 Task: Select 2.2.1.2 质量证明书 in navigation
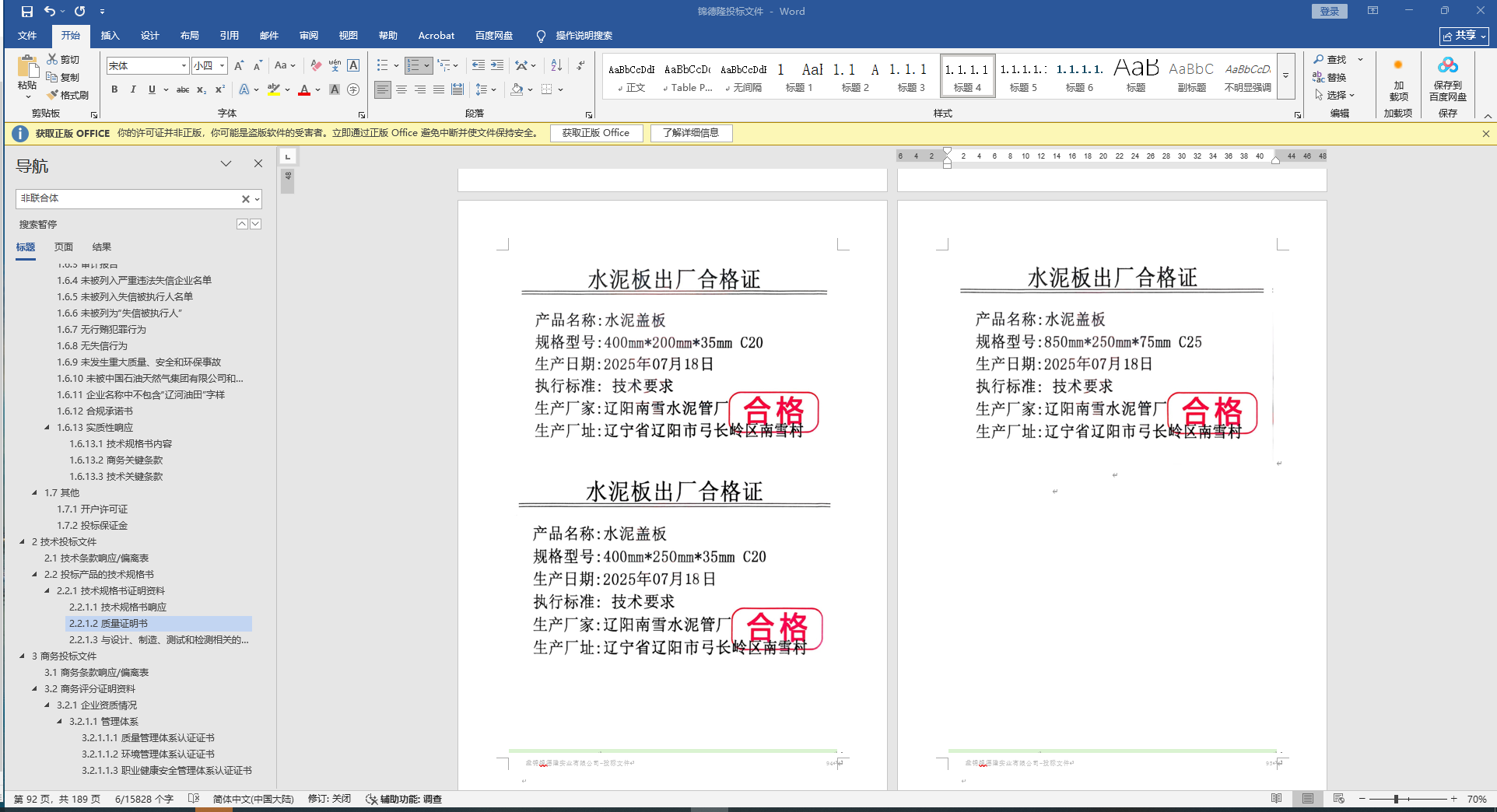159,624
